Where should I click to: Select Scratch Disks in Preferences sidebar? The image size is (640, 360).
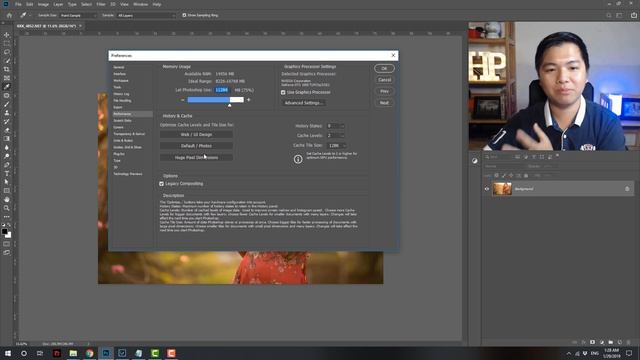click(122, 121)
